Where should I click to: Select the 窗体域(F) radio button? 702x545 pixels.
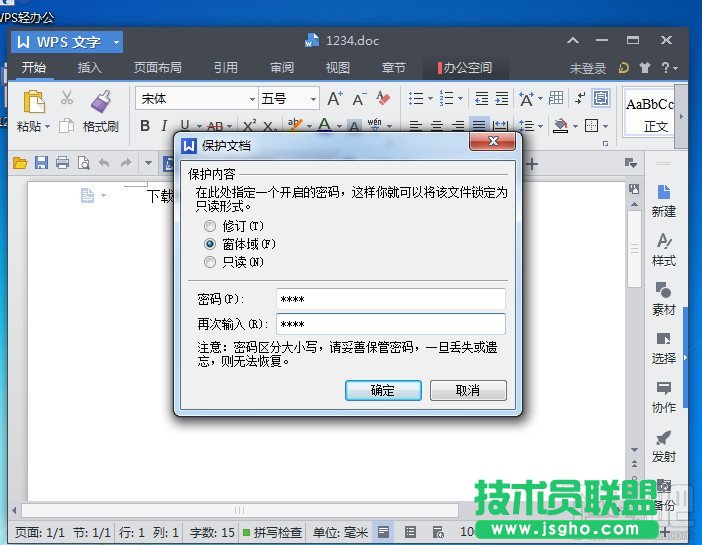click(x=210, y=244)
